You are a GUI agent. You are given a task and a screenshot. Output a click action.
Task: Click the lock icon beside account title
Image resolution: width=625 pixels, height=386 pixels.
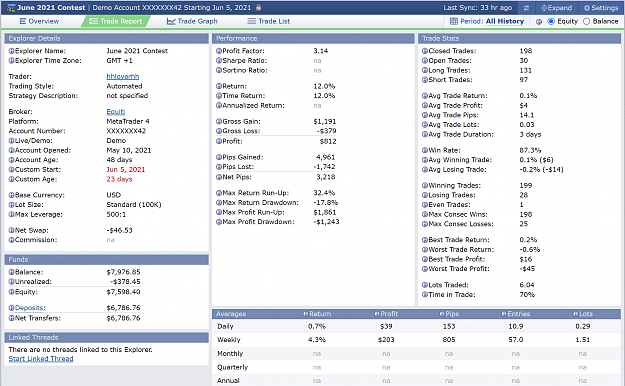click(x=258, y=7)
